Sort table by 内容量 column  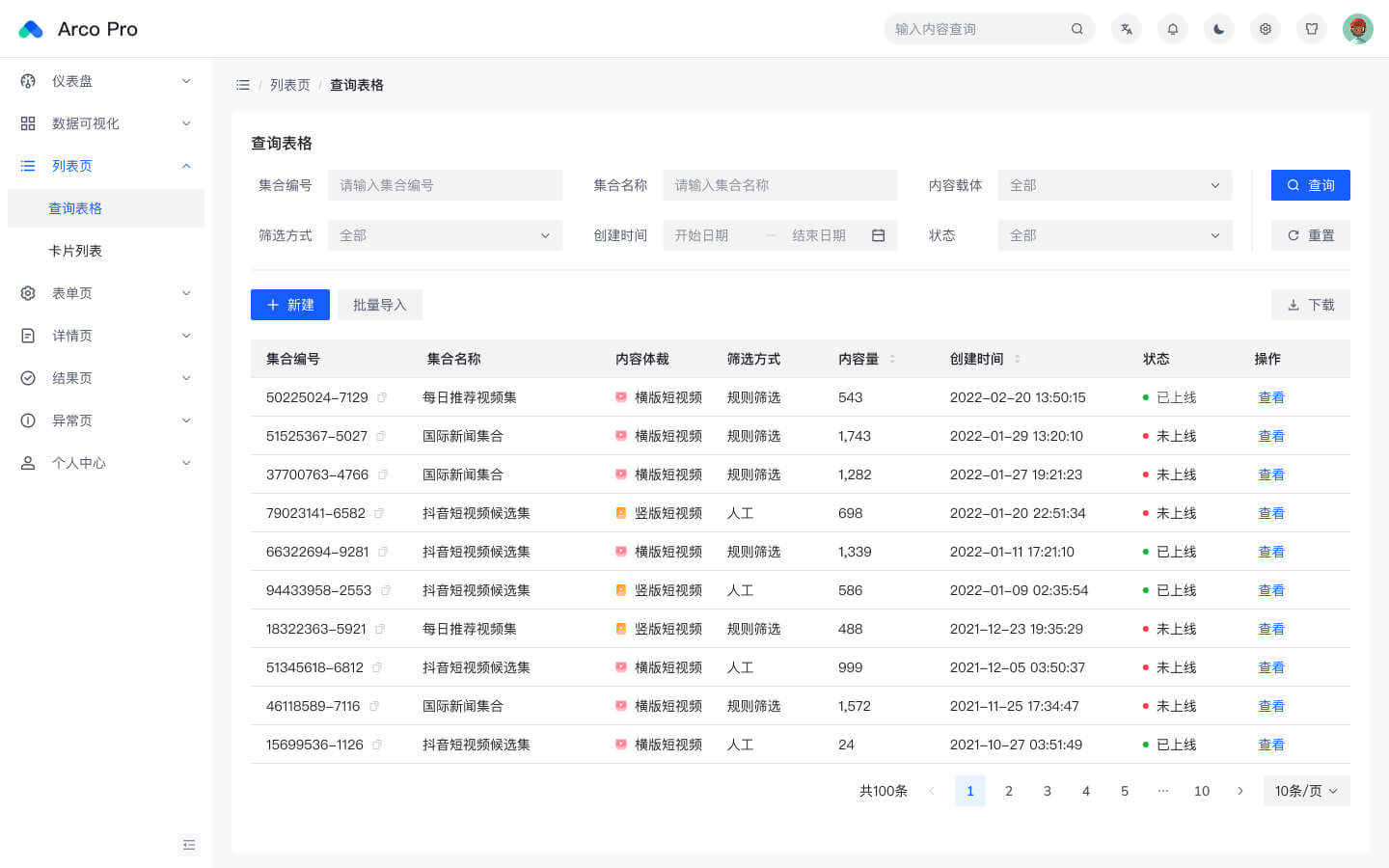[x=892, y=359]
